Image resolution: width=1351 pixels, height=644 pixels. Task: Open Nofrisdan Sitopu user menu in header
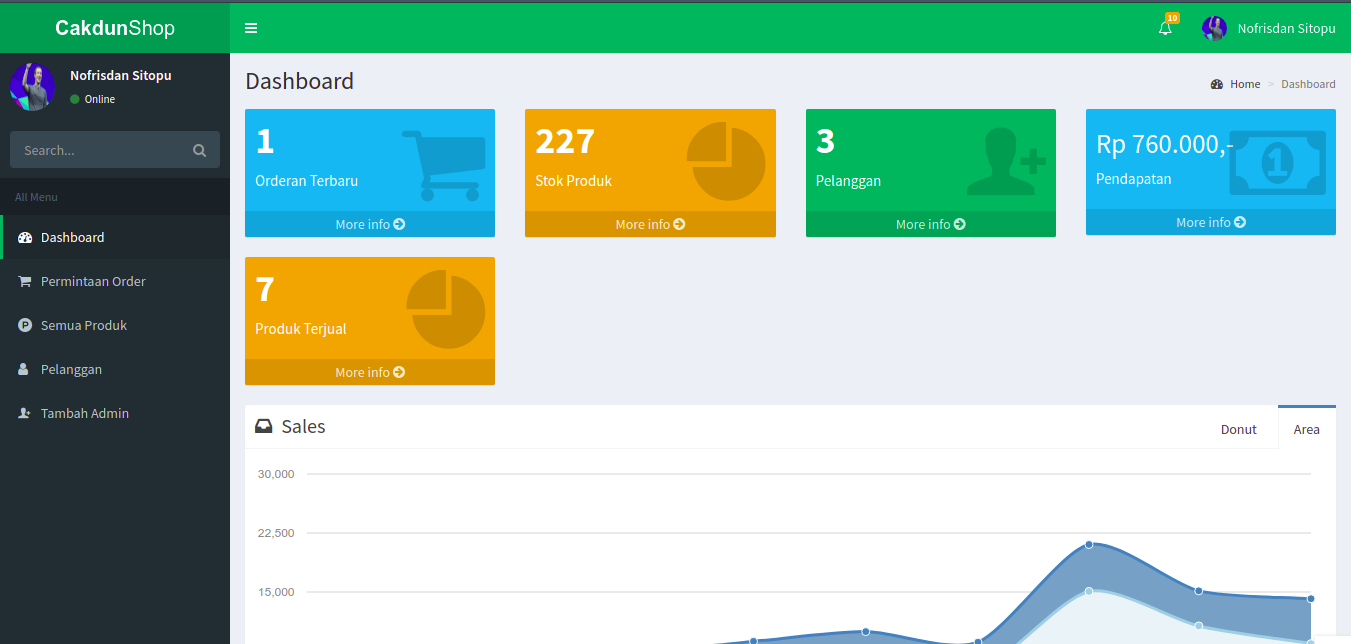1269,28
